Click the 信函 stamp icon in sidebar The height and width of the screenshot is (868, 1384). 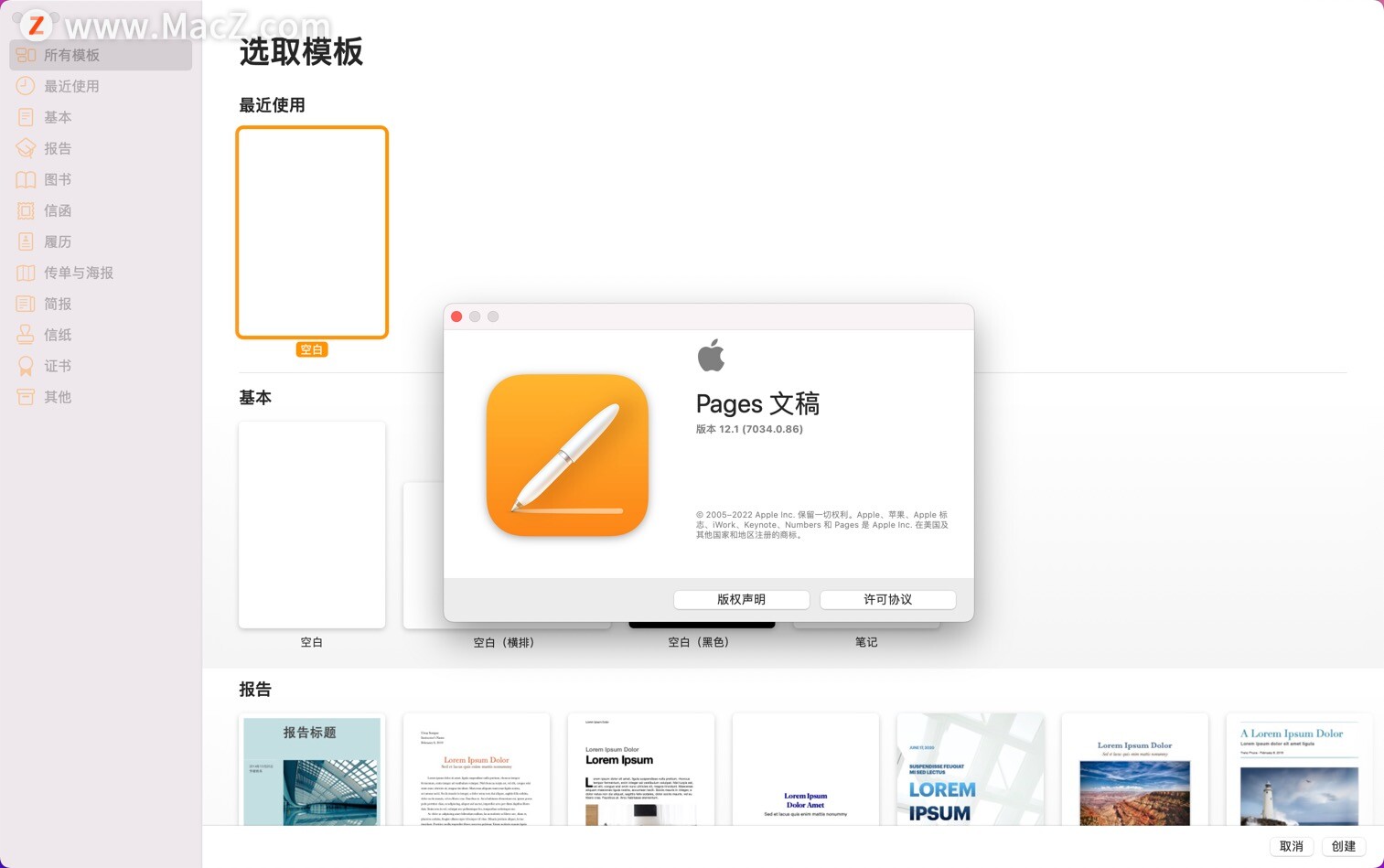click(x=26, y=210)
